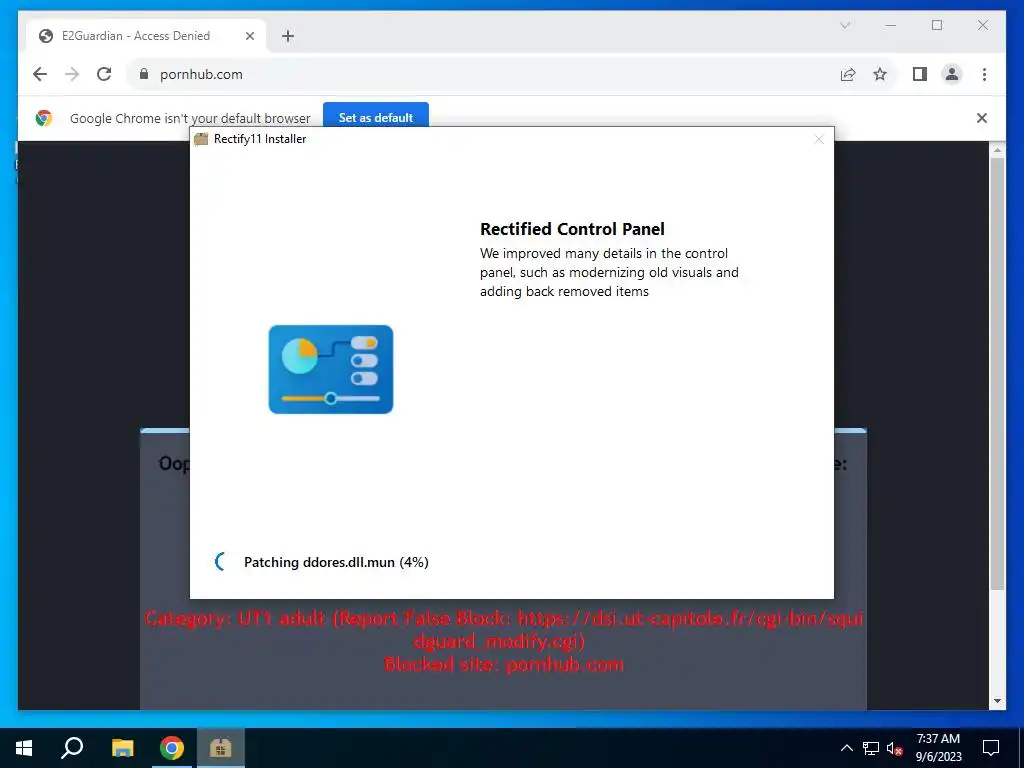Open the muted volume tray icon
The image size is (1024, 768).
(895, 748)
